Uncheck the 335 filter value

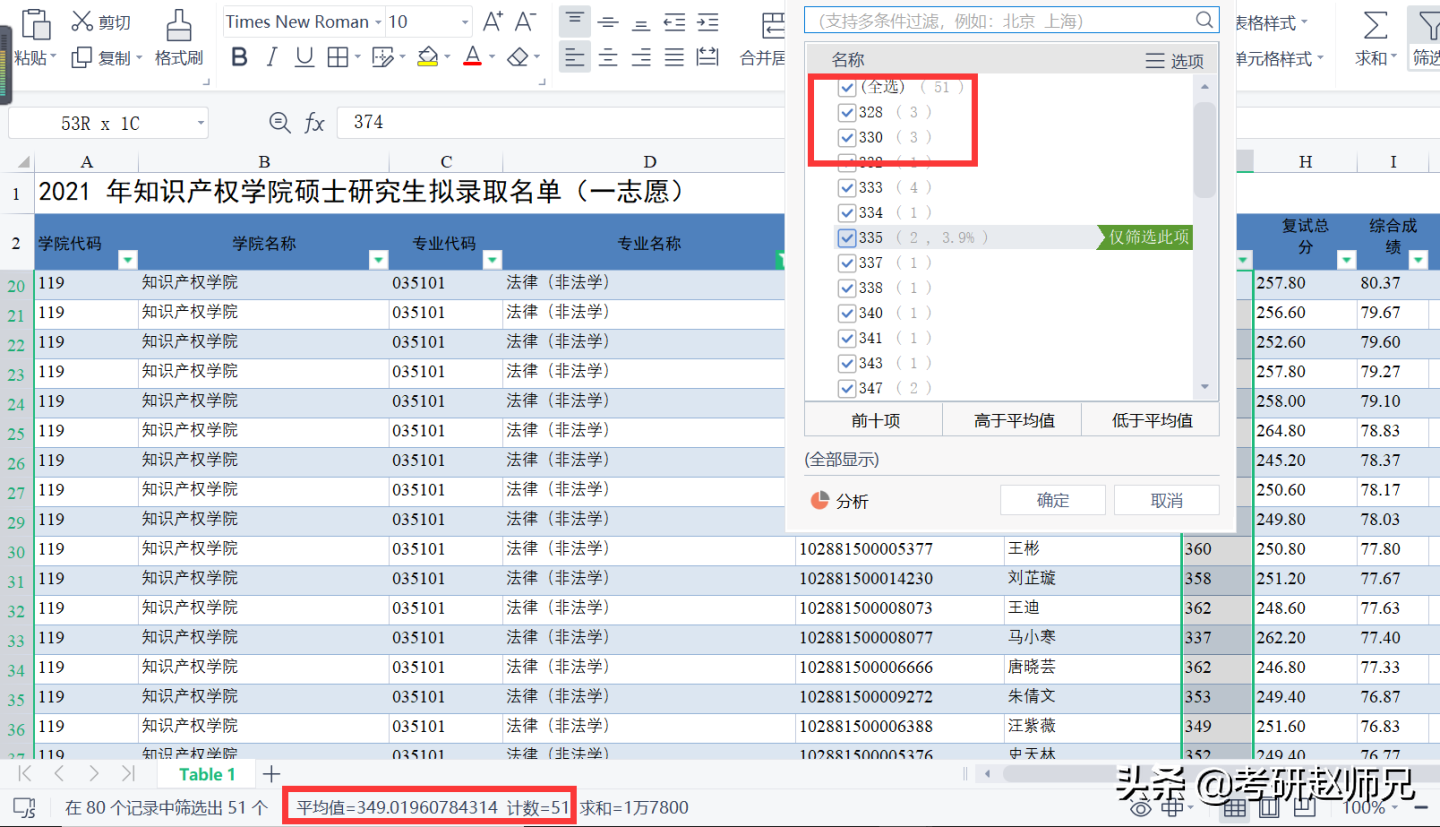(x=846, y=237)
